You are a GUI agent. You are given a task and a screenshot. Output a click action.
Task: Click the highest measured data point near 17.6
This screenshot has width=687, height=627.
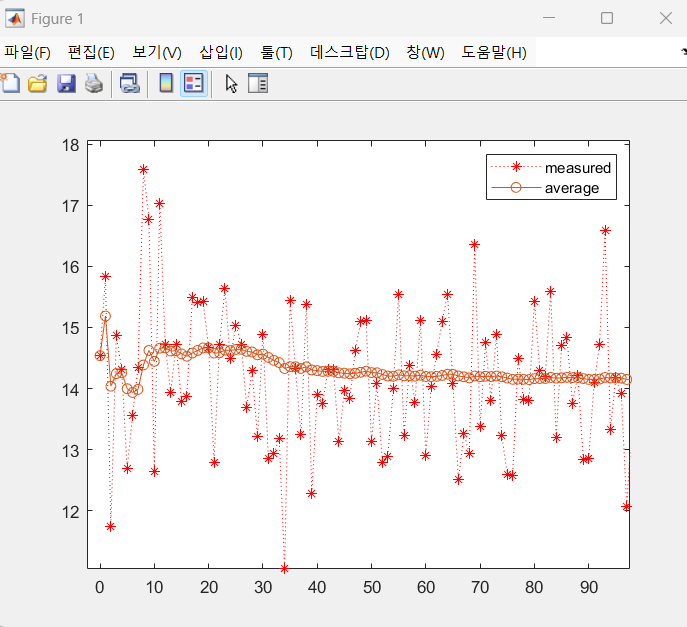[143, 170]
